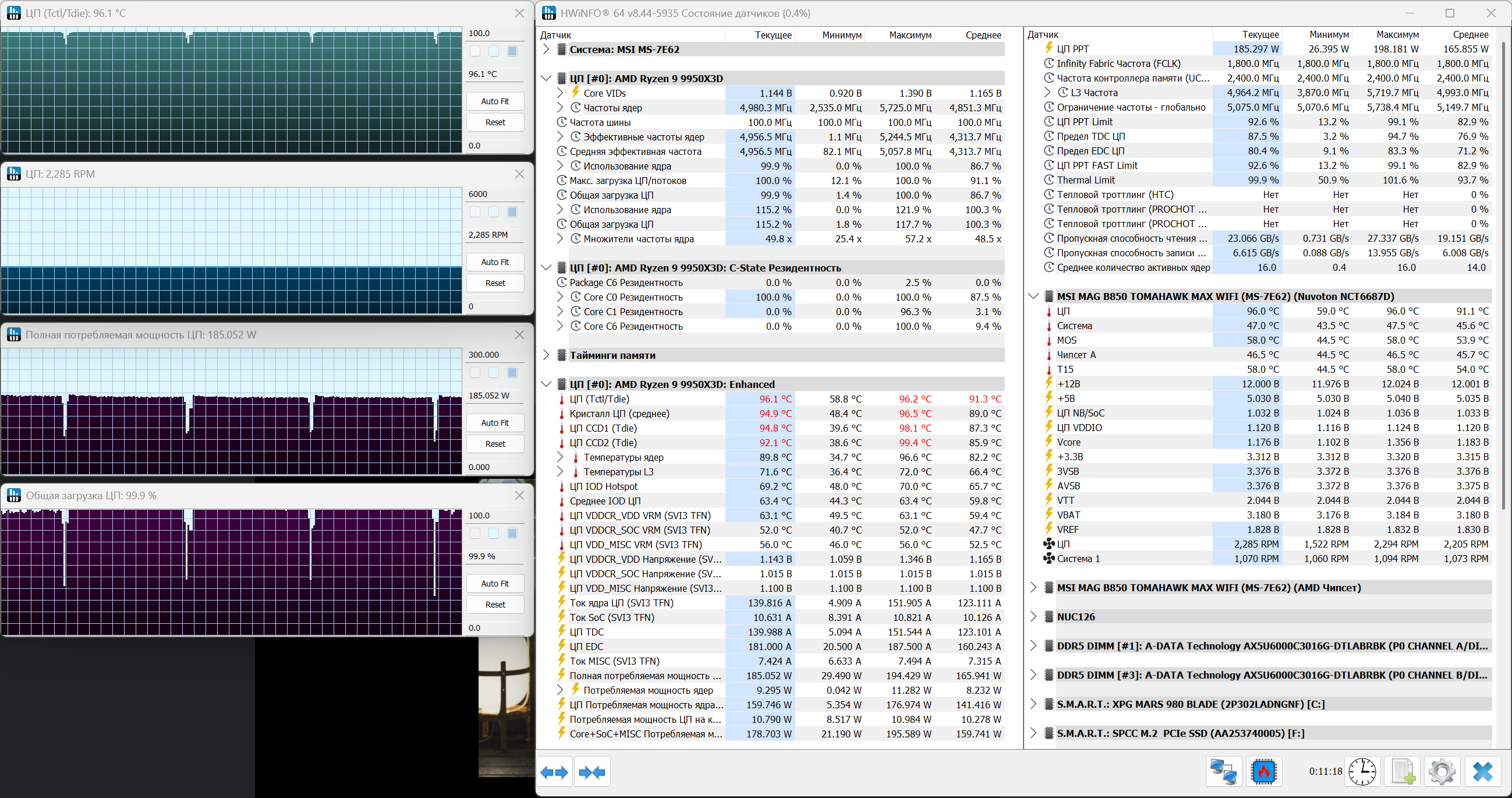Viewport: 1512px width, 798px height.
Task: Start logging with the document-plus icon
Action: (1402, 772)
